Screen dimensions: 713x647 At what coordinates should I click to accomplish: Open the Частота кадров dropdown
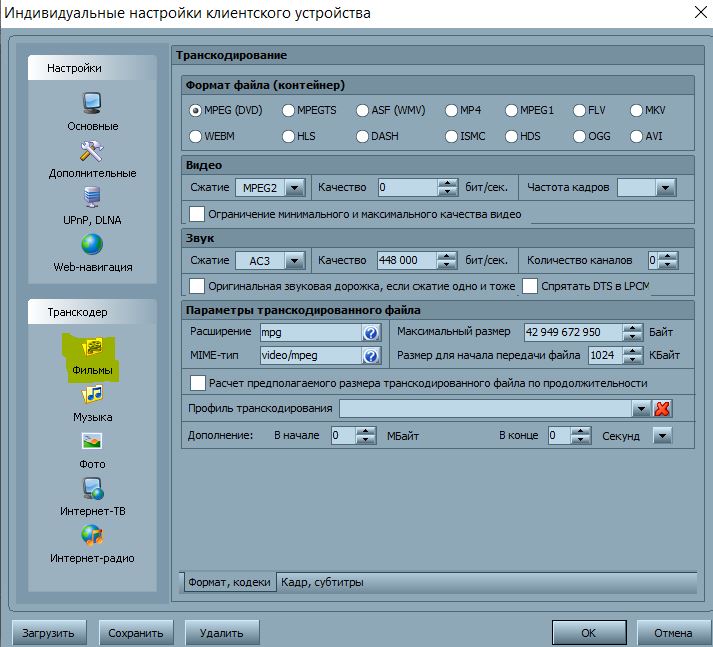[x=663, y=187]
